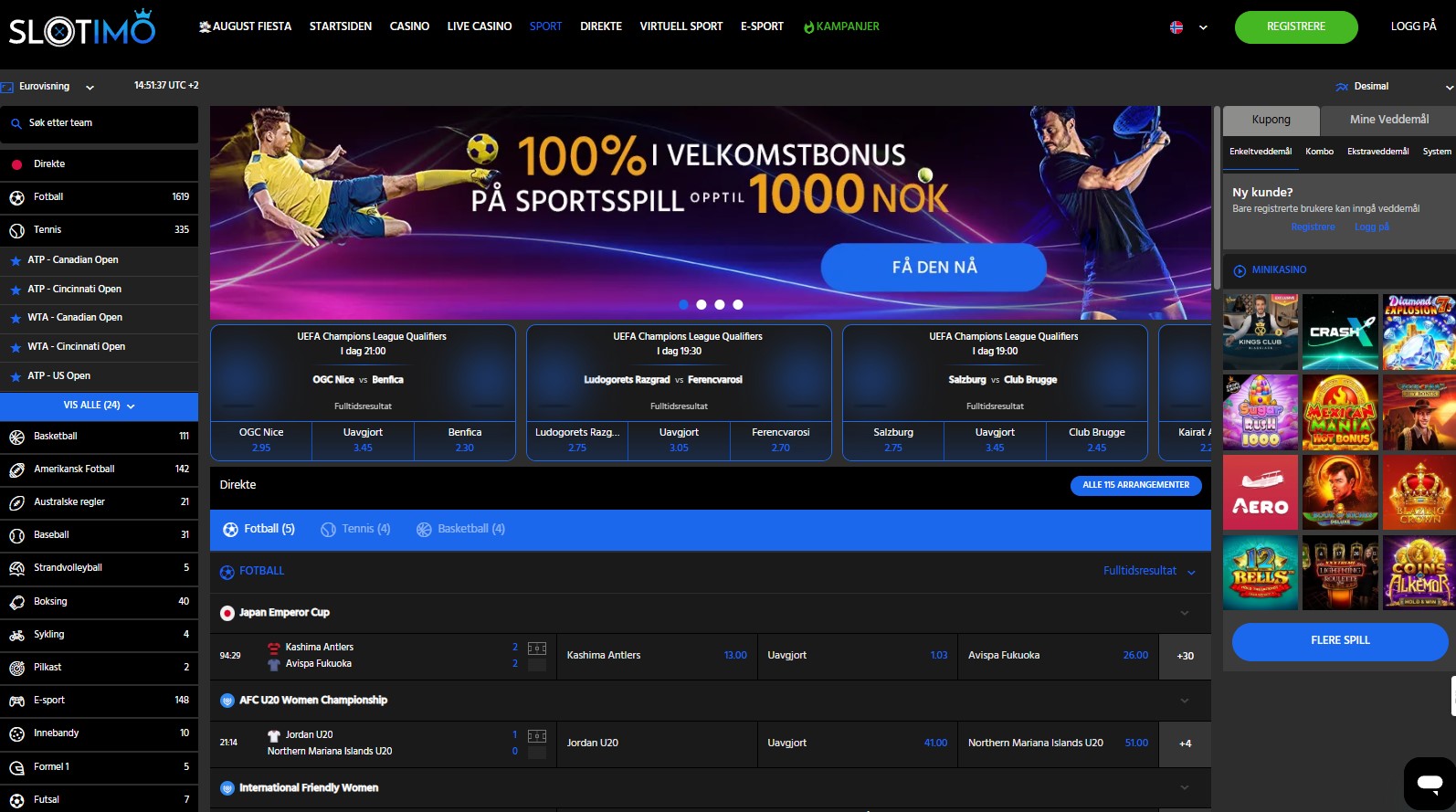The image size is (1456, 812).
Task: Expand +30 more markets for Kashima match
Action: (x=1185, y=656)
